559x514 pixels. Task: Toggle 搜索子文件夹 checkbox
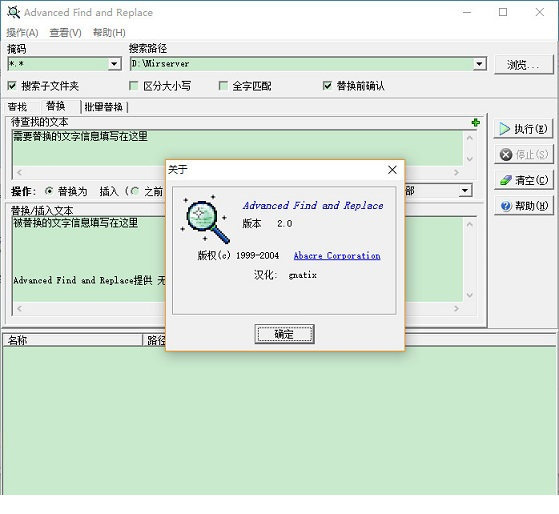(12, 86)
